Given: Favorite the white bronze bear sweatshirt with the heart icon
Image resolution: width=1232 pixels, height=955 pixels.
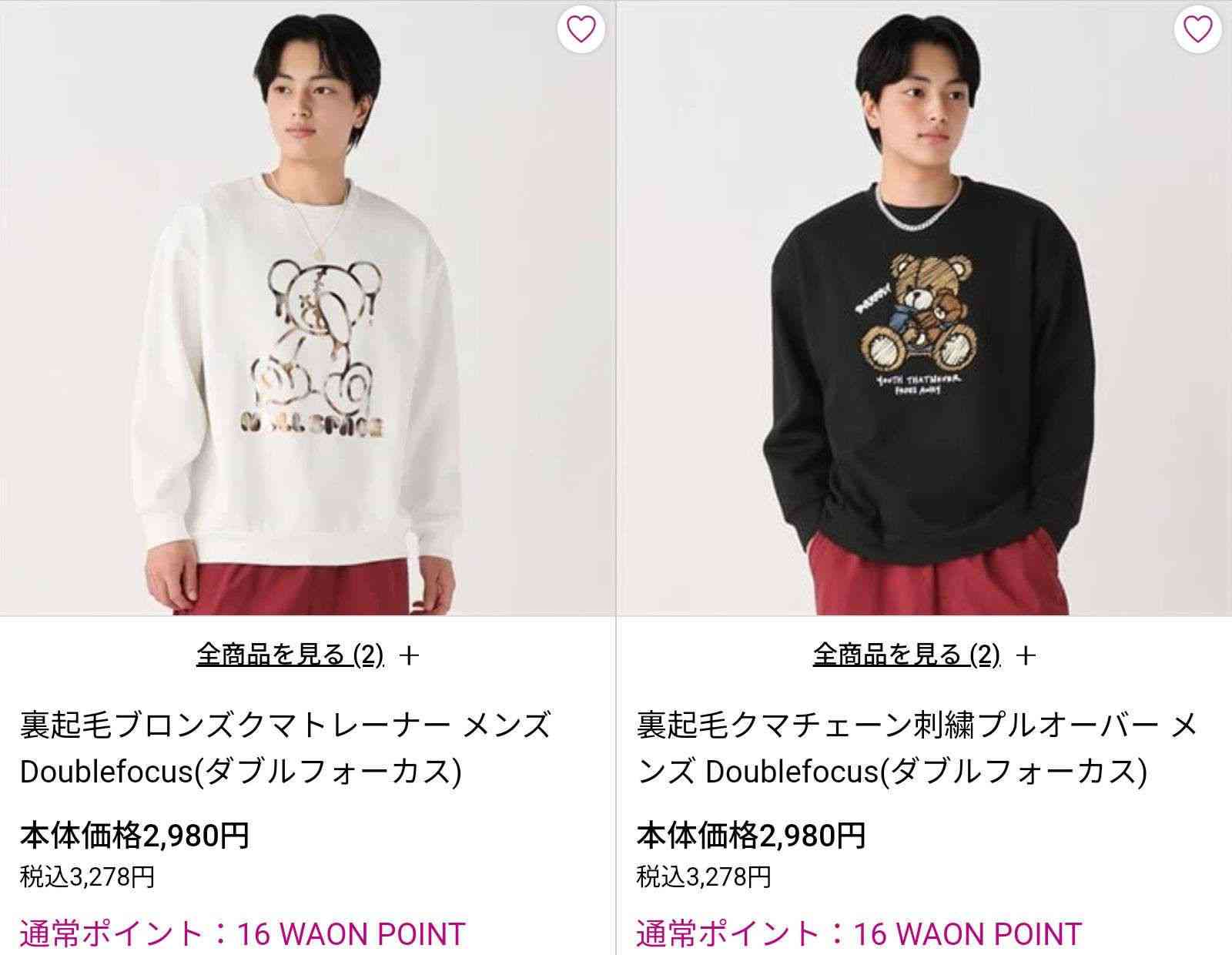Looking at the screenshot, I should pos(581,29).
